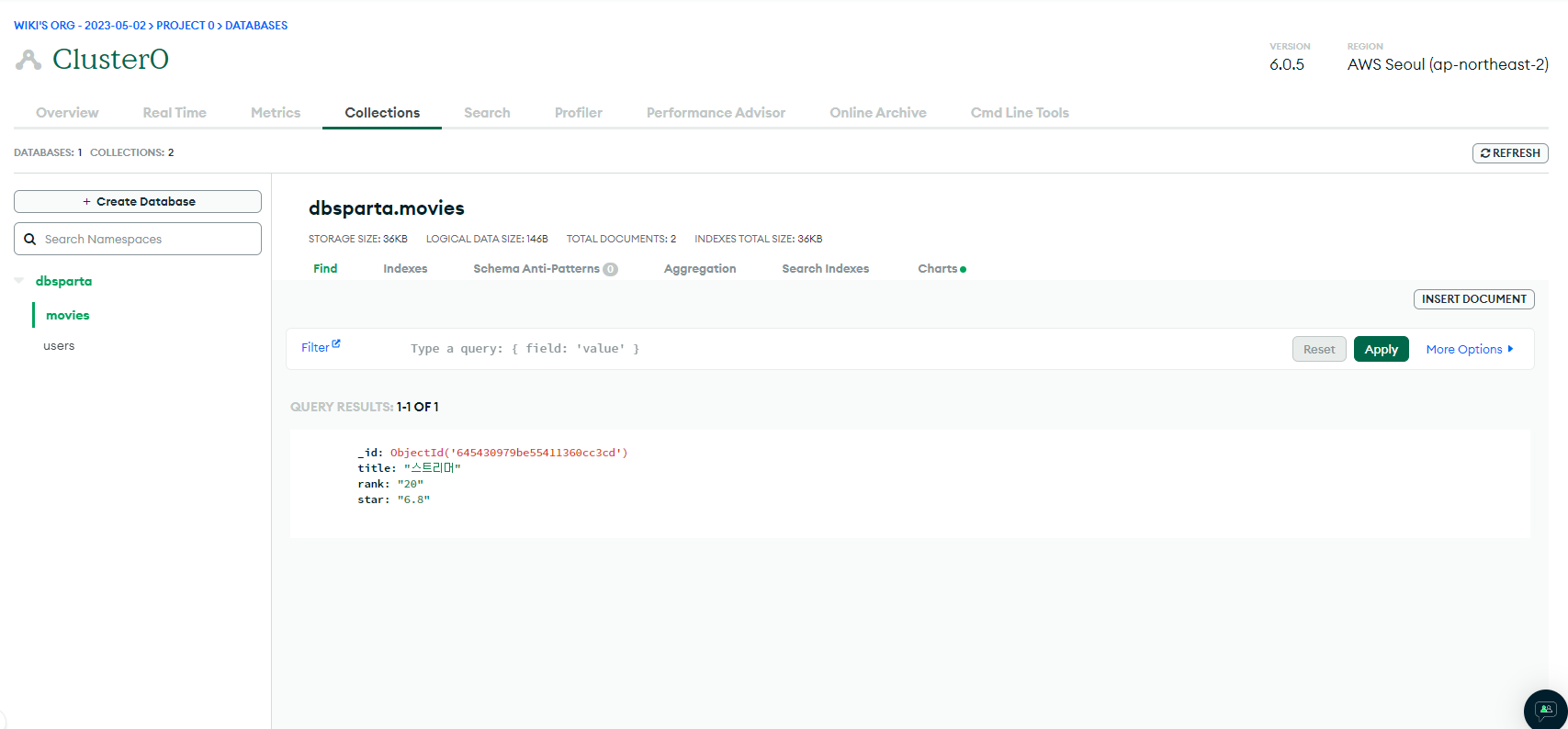The height and width of the screenshot is (729, 1568).
Task: Open the Indexes sub-tab
Action: 405,268
